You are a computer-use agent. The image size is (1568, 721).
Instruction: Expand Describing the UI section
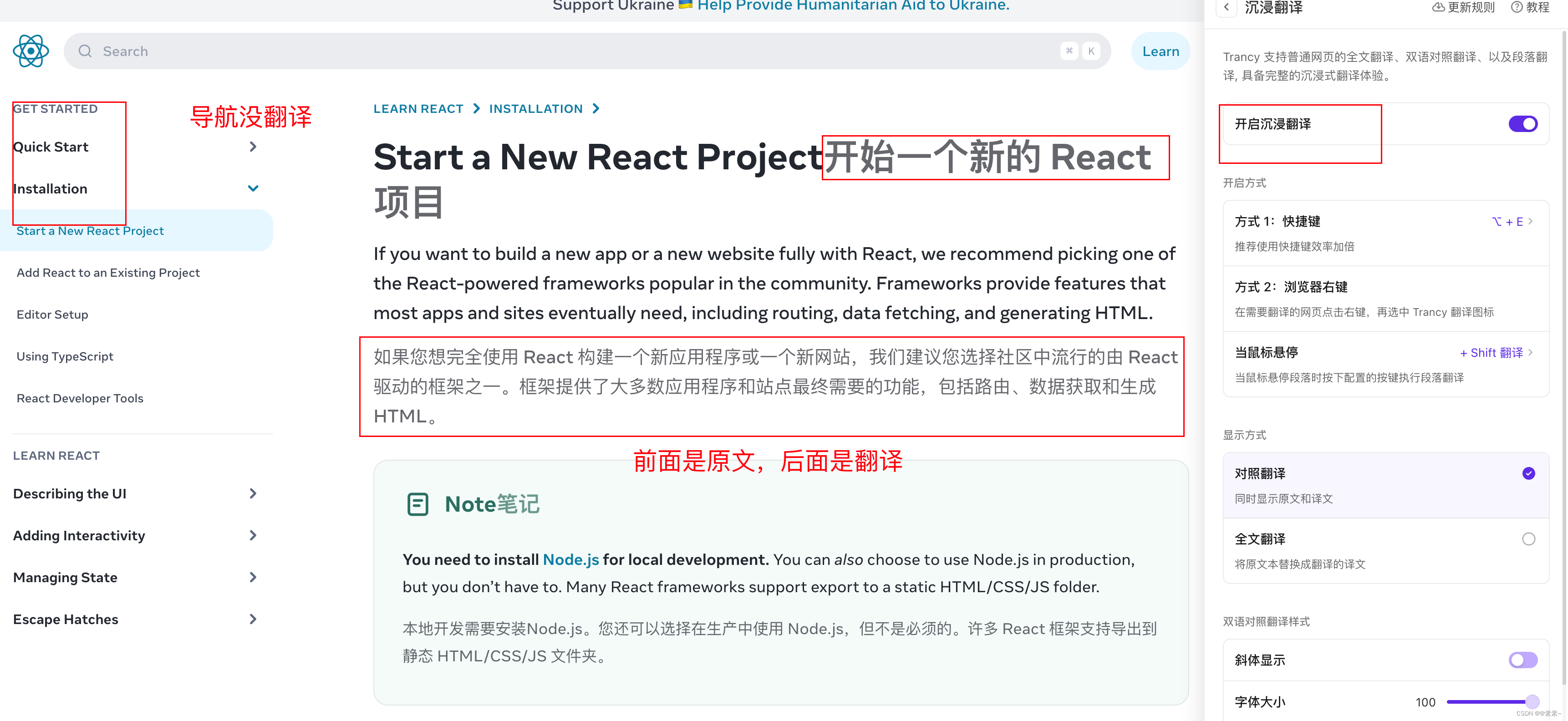point(253,493)
